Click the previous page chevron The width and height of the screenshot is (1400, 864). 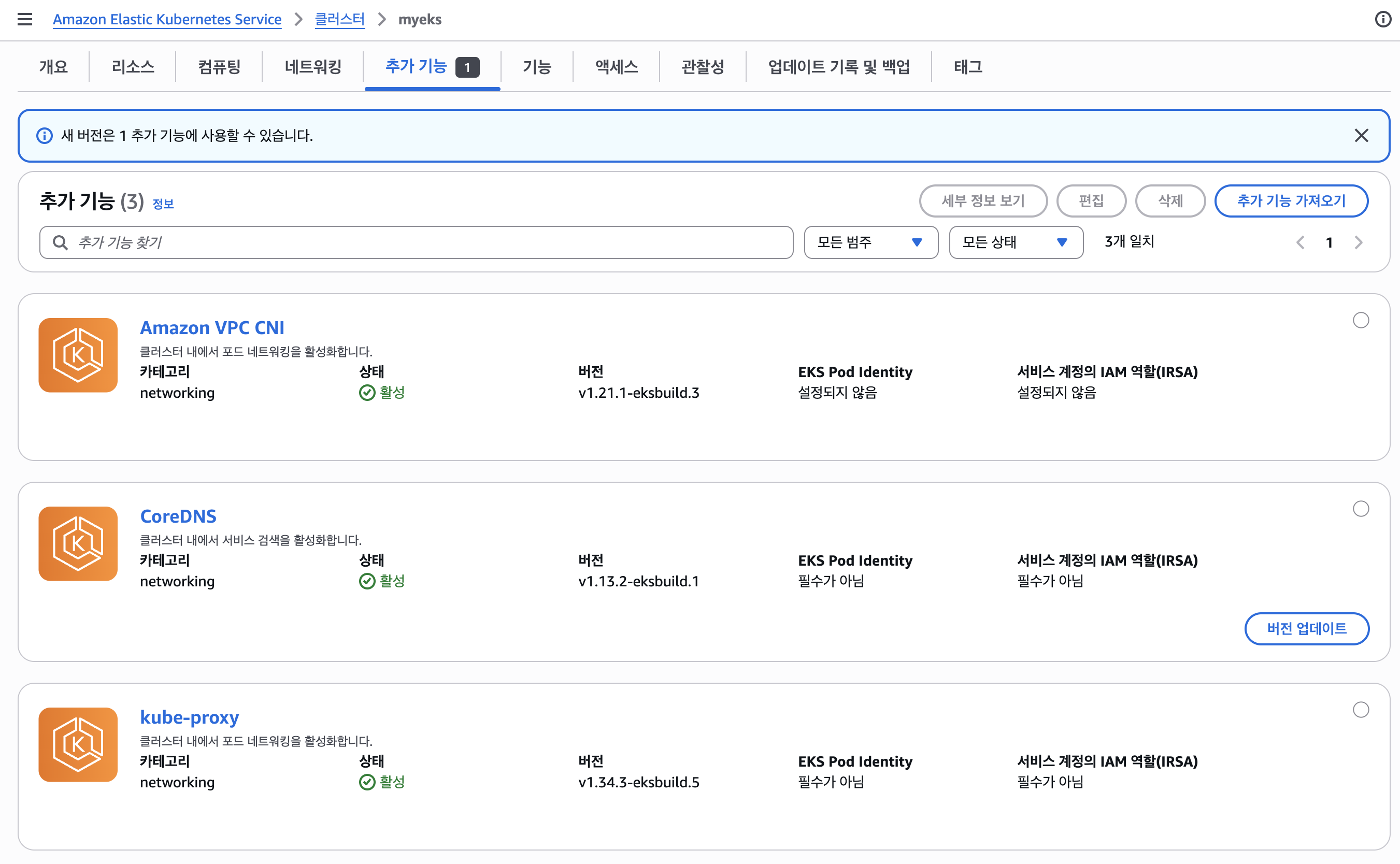coord(1301,242)
